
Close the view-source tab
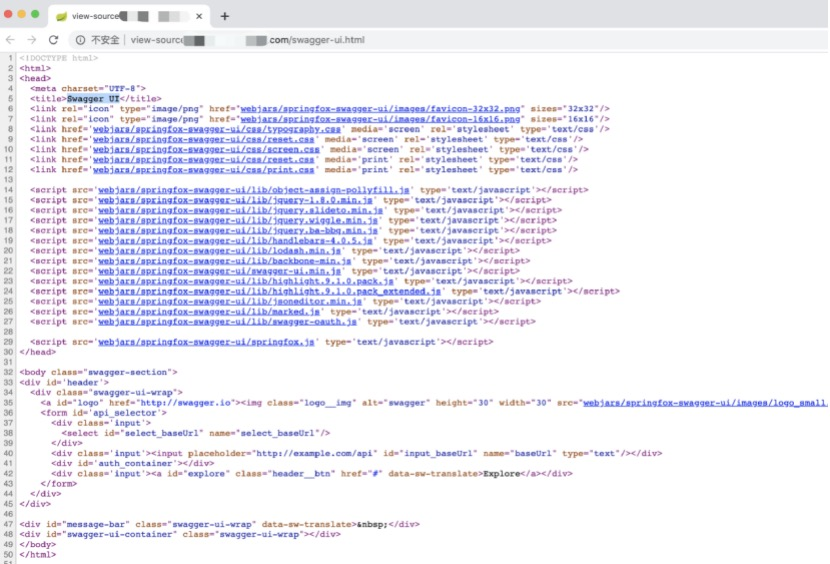click(x=199, y=16)
